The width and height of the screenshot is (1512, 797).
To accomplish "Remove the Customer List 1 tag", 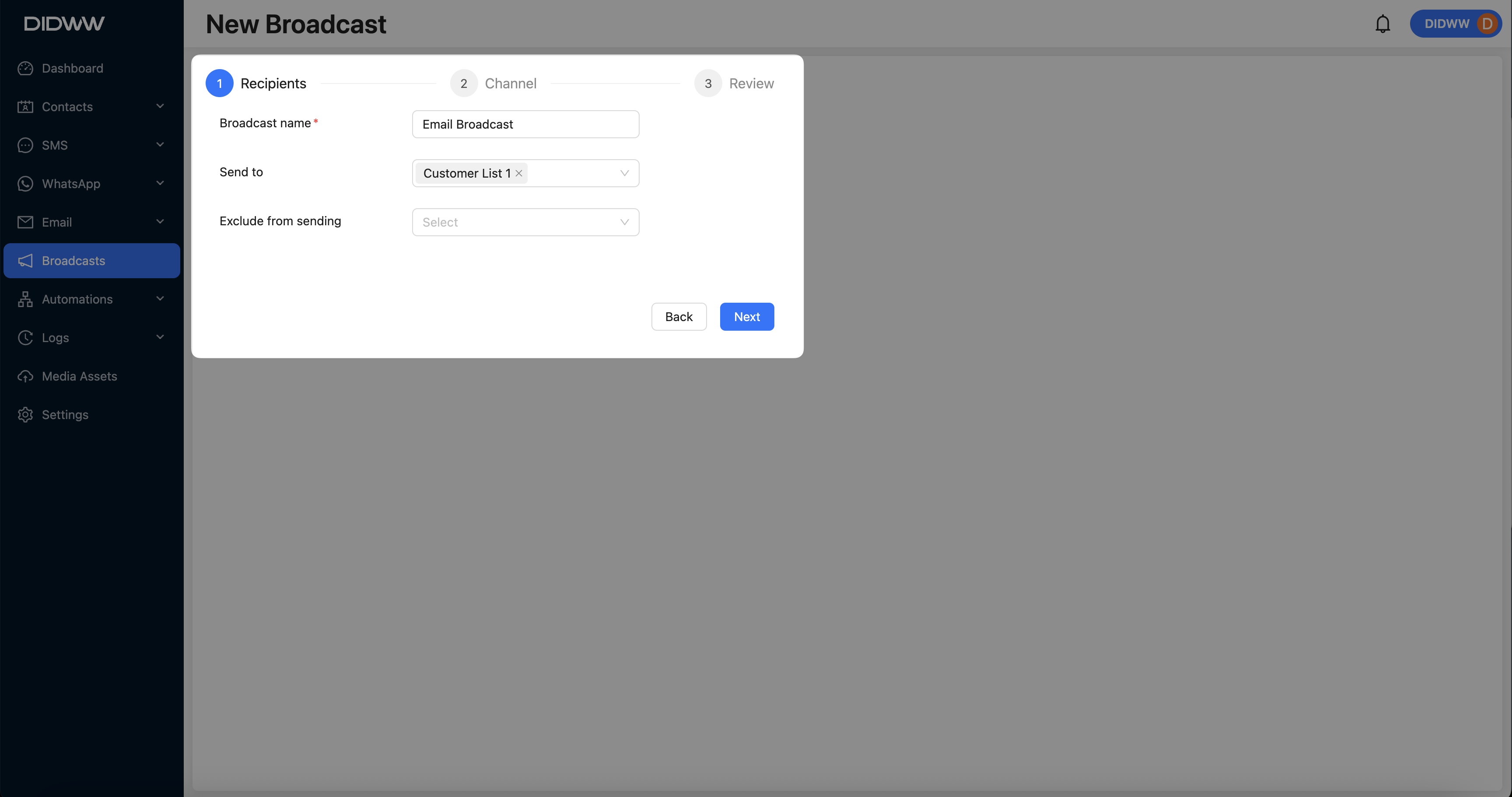I will point(519,173).
